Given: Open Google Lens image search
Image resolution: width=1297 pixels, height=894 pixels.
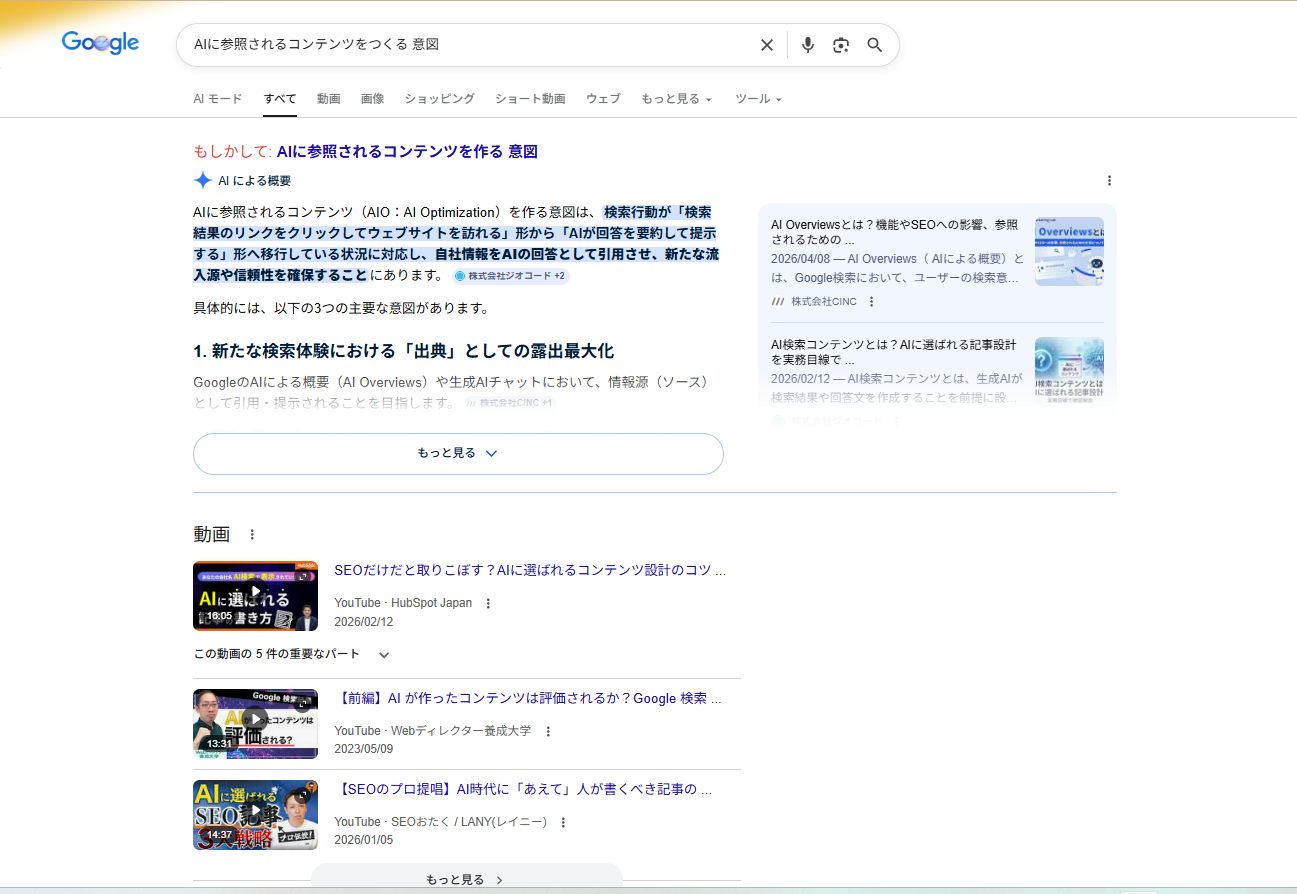Looking at the screenshot, I should (x=841, y=45).
